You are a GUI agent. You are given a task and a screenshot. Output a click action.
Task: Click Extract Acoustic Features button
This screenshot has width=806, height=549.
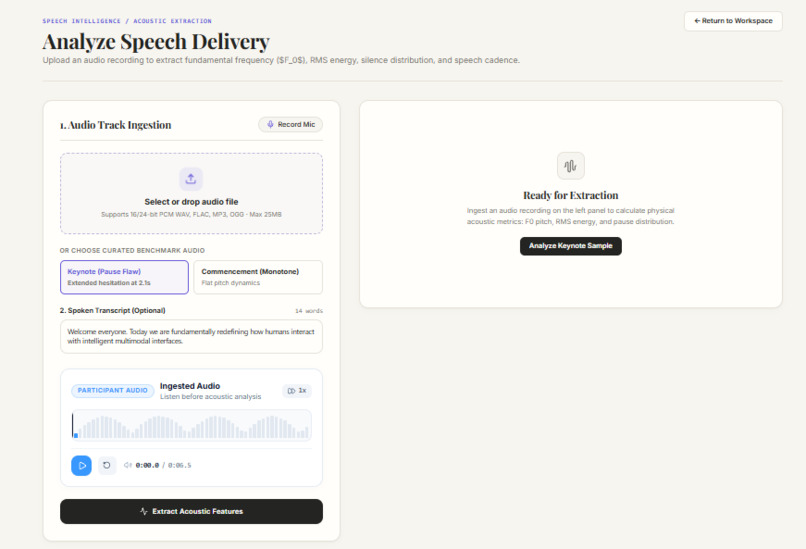pyautogui.click(x=191, y=511)
